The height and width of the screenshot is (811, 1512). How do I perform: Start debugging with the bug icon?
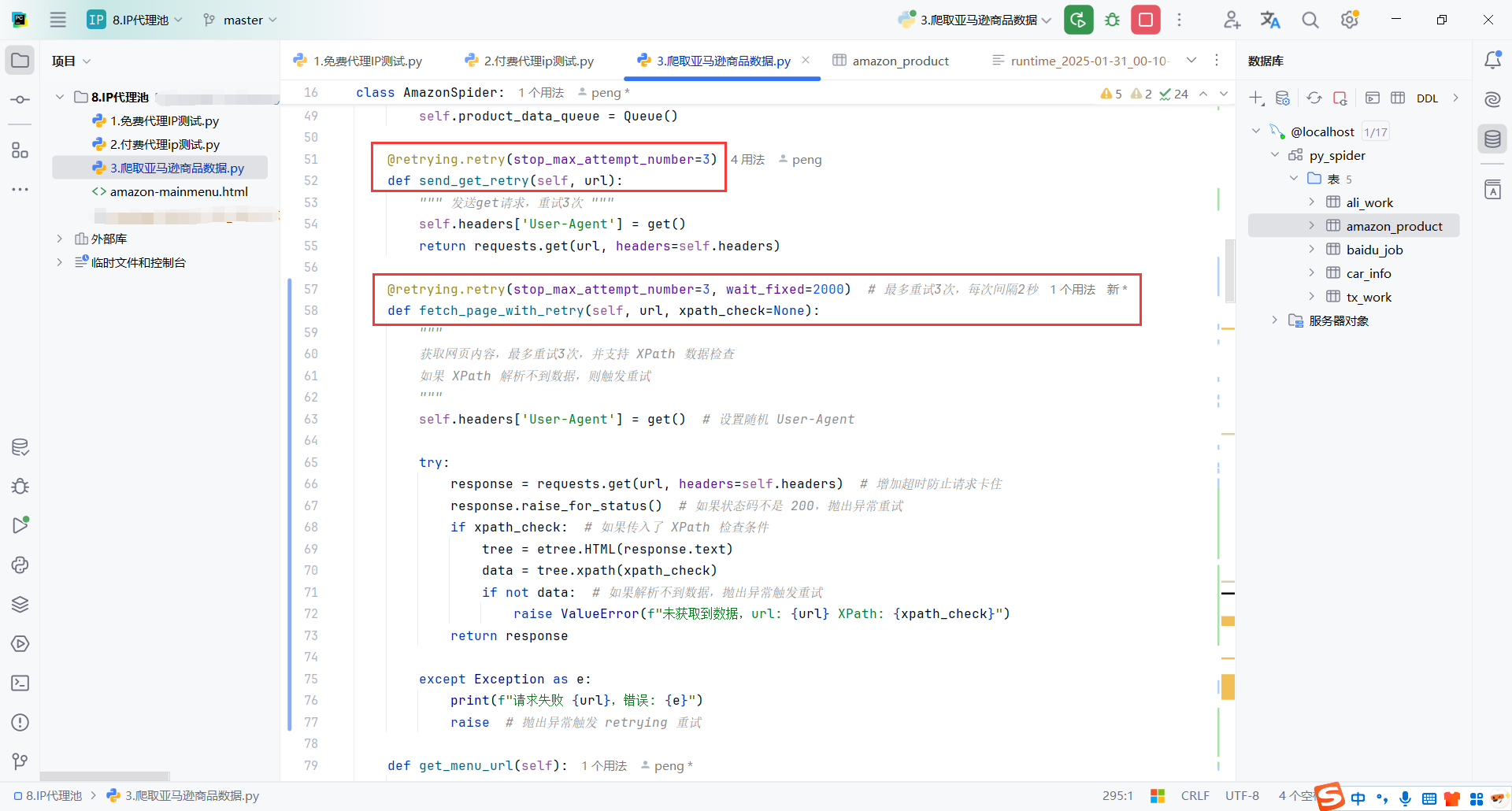click(x=1112, y=20)
